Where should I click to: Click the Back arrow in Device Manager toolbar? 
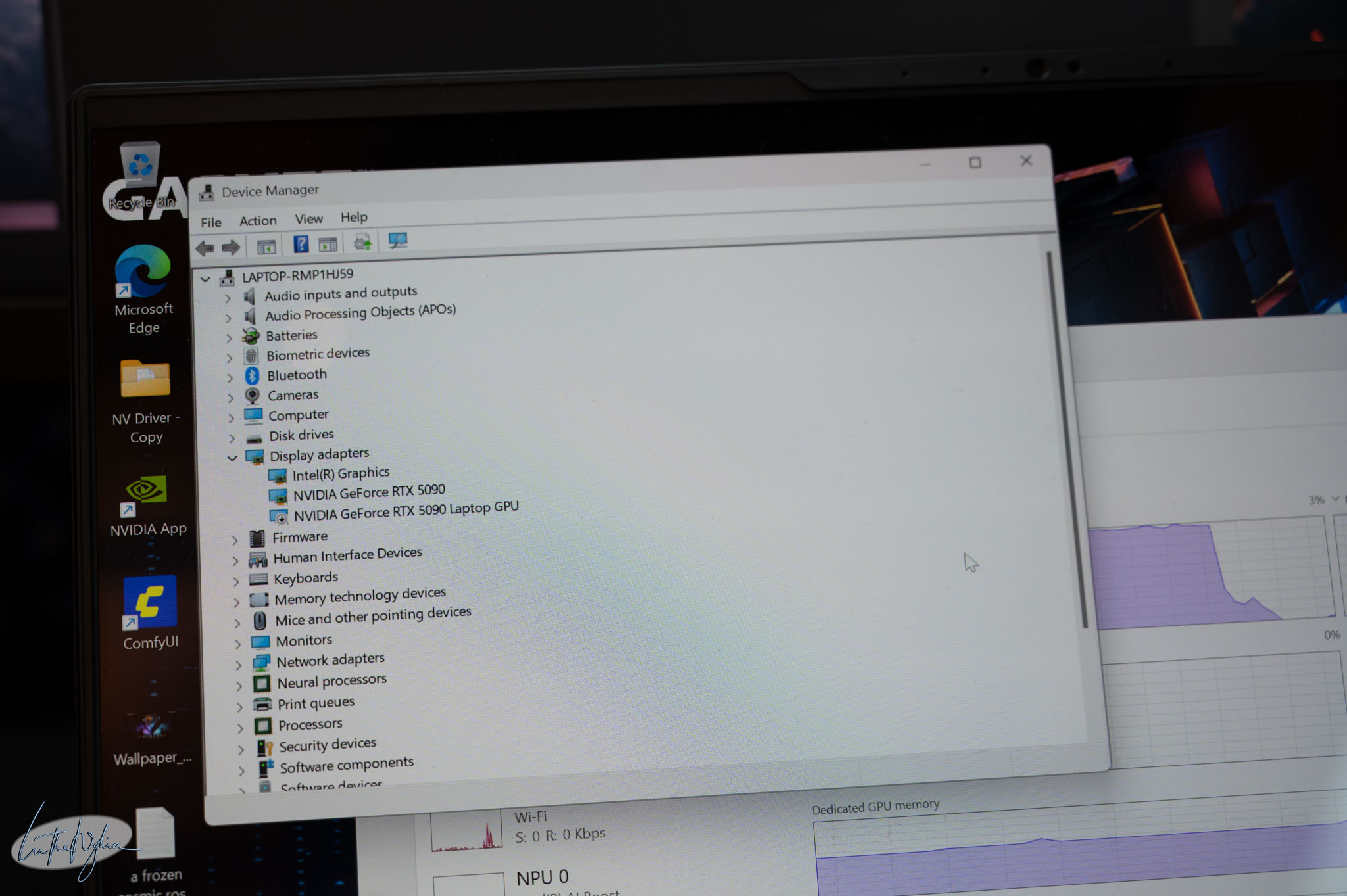click(x=205, y=248)
